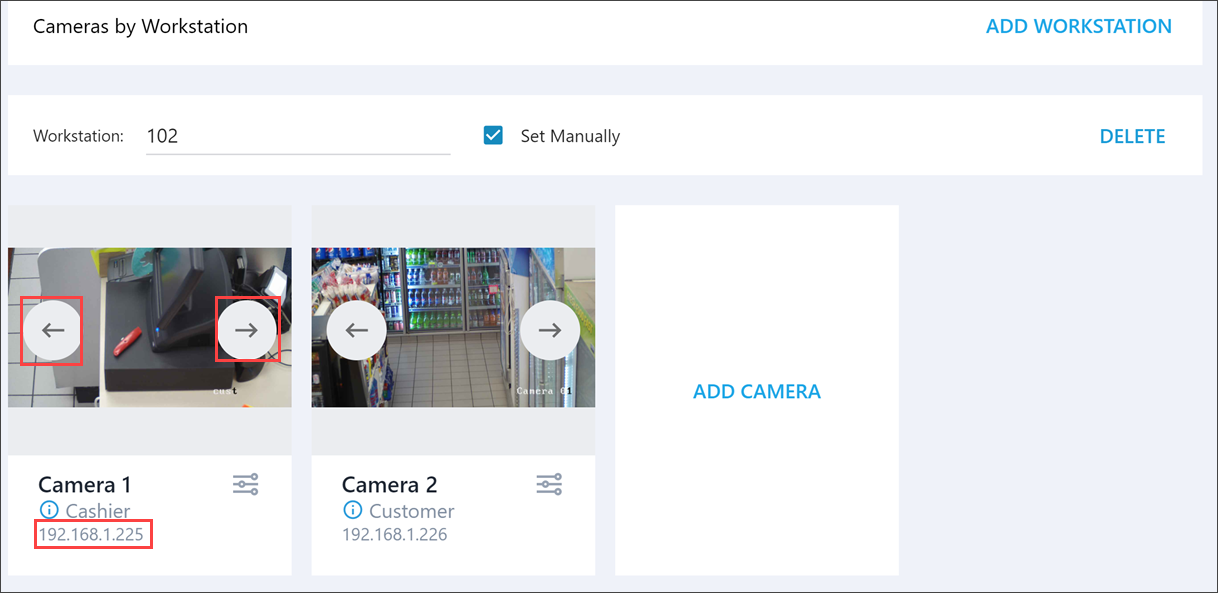Viewport: 1218px width, 593px height.
Task: Focus the Workstation number input field
Action: point(297,136)
